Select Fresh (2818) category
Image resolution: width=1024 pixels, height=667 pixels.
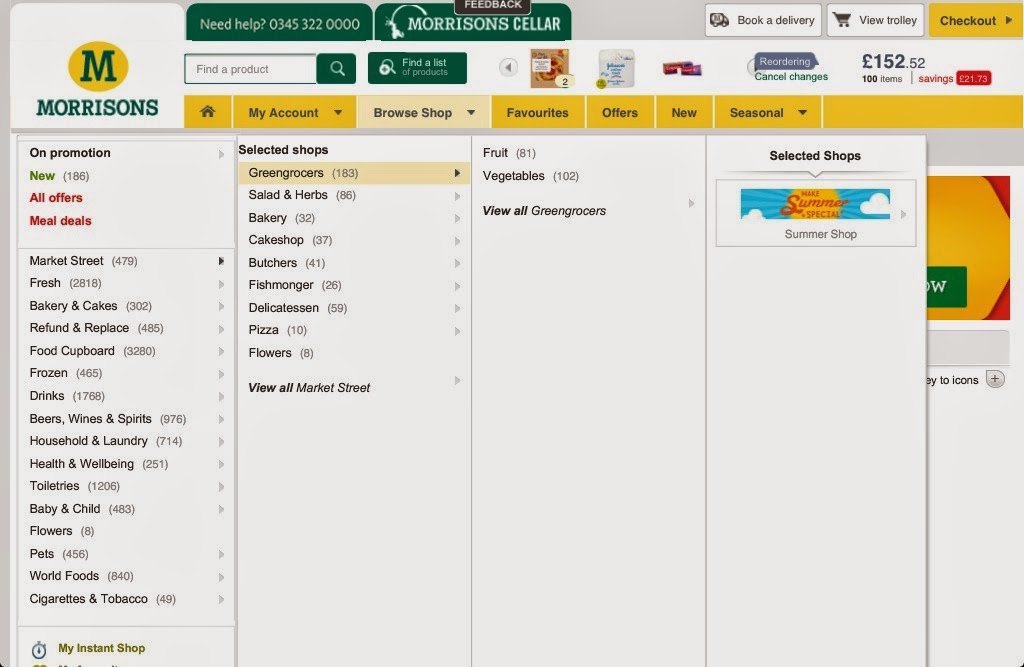click(127, 283)
